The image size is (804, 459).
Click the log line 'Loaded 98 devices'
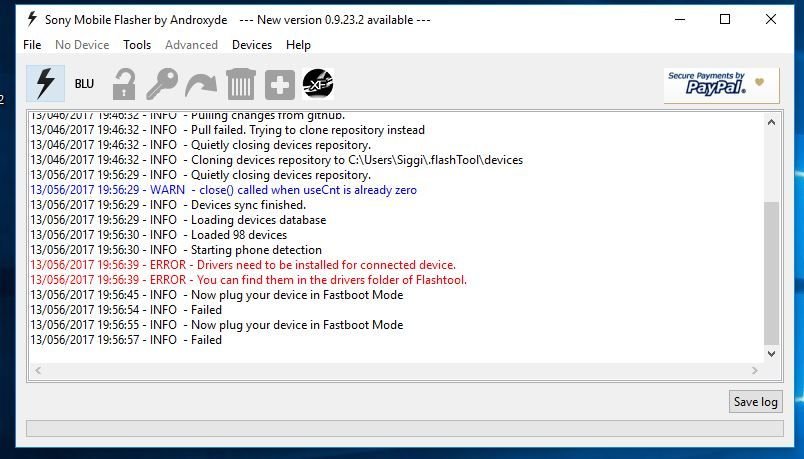point(158,235)
